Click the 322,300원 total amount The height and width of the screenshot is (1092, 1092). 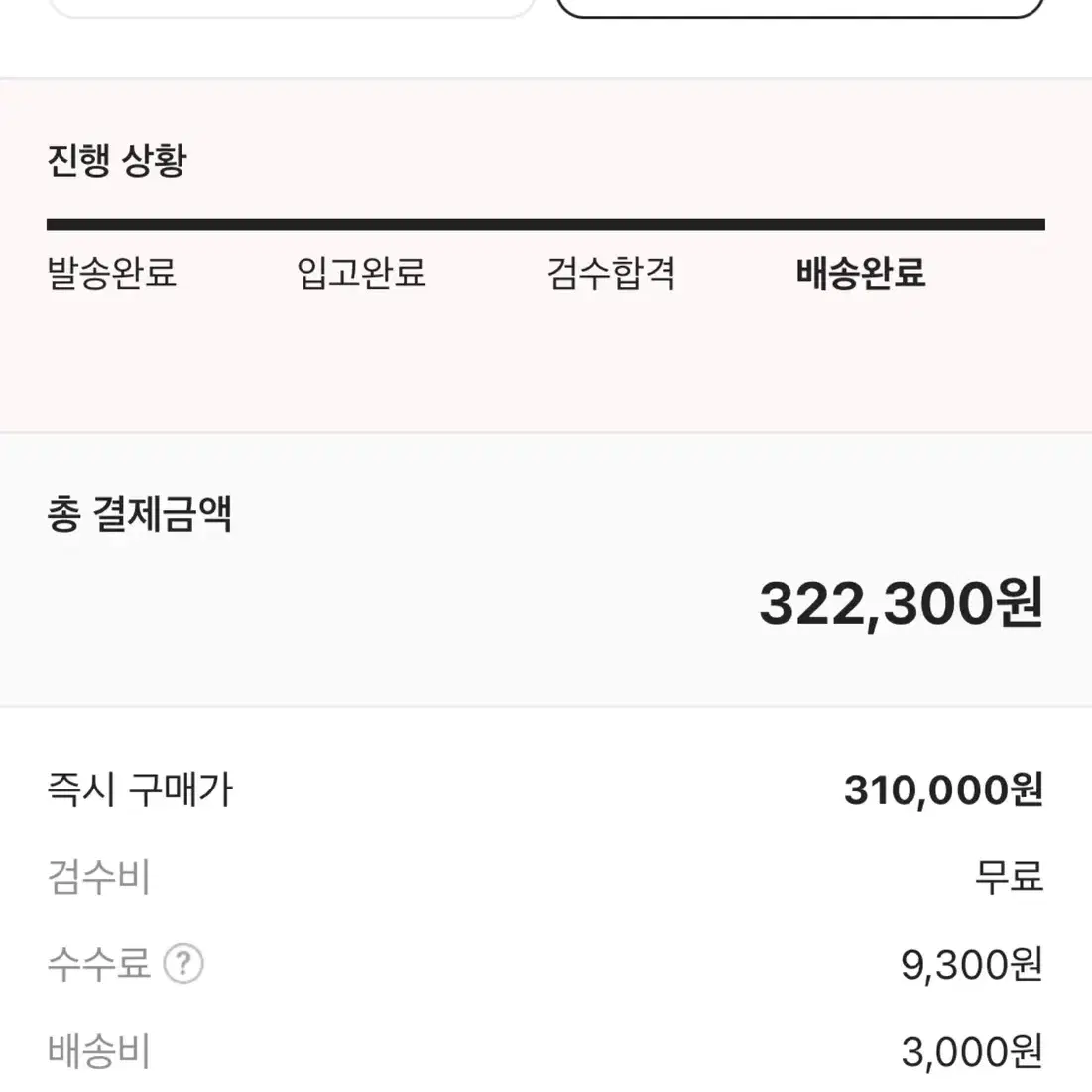click(x=902, y=603)
